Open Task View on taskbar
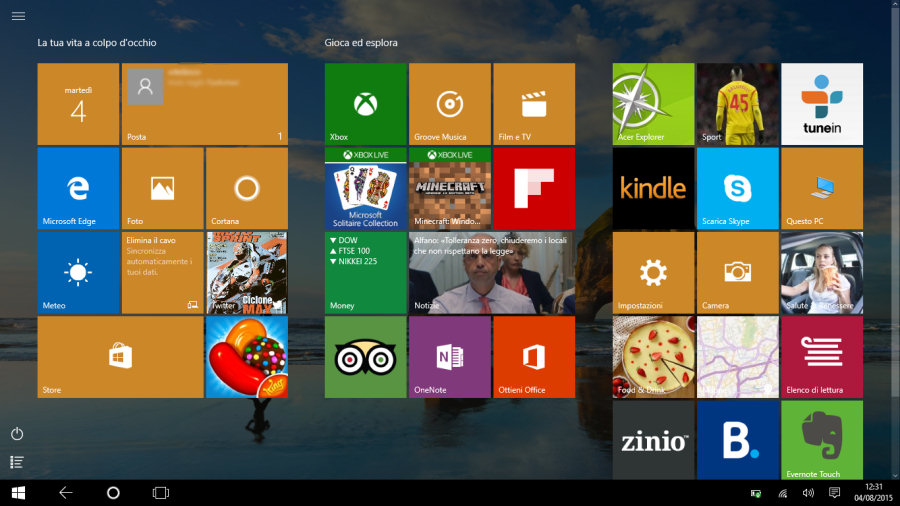The height and width of the screenshot is (506, 900). point(161,493)
